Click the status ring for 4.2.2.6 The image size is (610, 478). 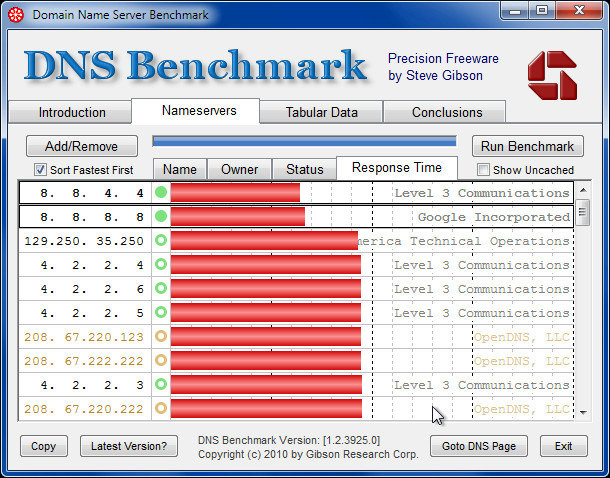161,288
